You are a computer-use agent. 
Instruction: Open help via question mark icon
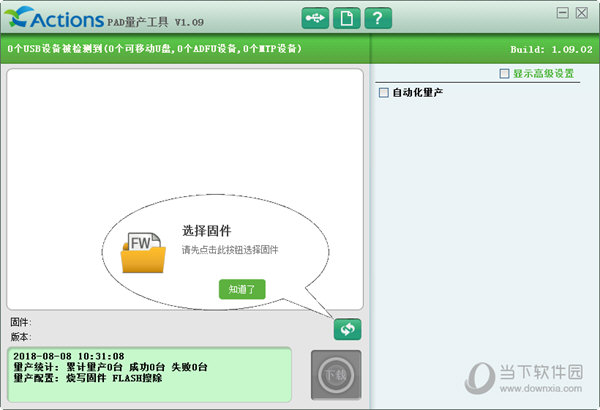[378, 18]
